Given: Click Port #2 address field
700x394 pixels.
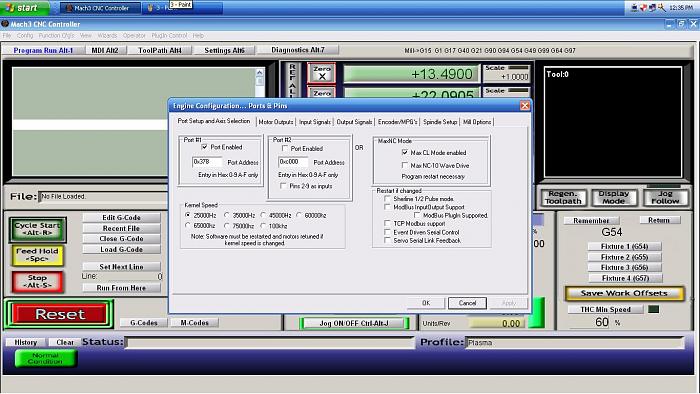Looking at the screenshot, I should [x=293, y=162].
